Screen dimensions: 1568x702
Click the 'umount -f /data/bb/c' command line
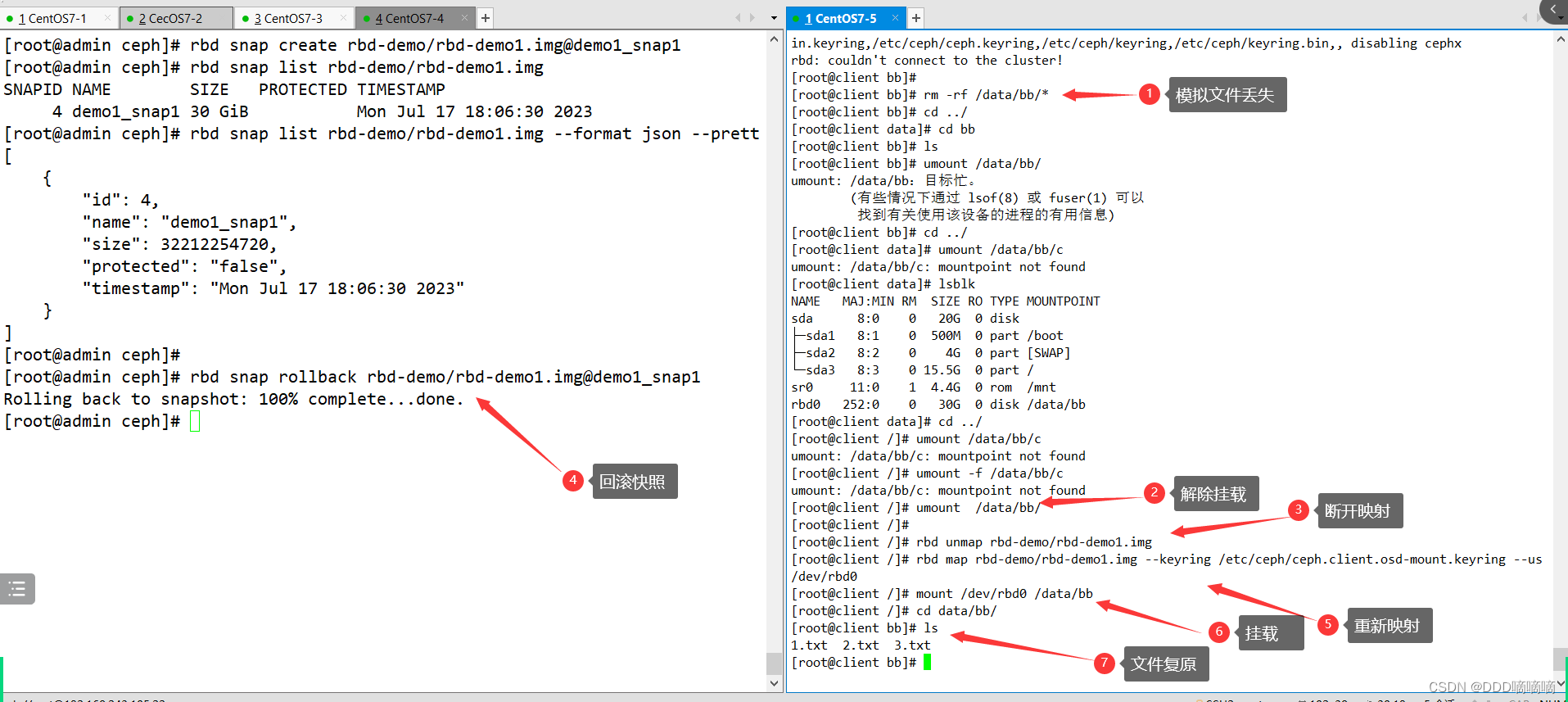(927, 473)
